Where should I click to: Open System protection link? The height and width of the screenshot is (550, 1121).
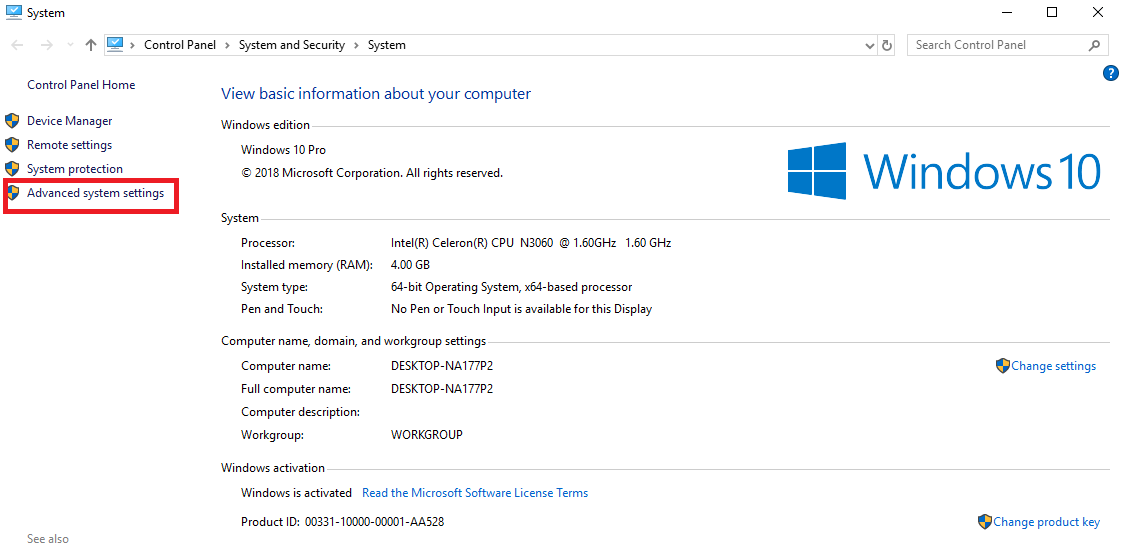[x=74, y=169]
